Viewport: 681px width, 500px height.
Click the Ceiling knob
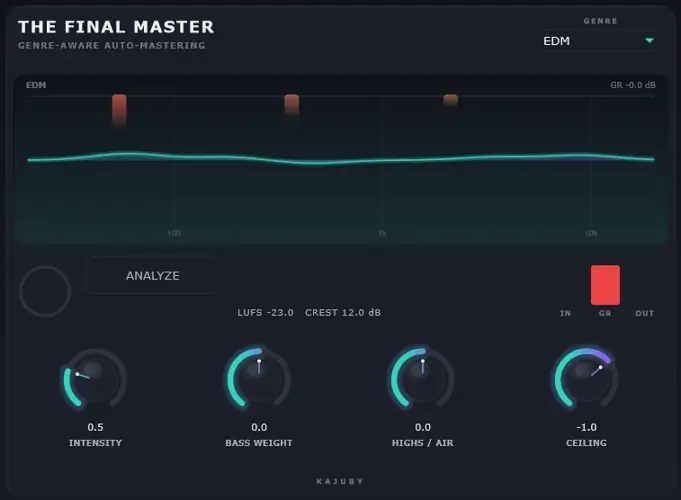[586, 379]
